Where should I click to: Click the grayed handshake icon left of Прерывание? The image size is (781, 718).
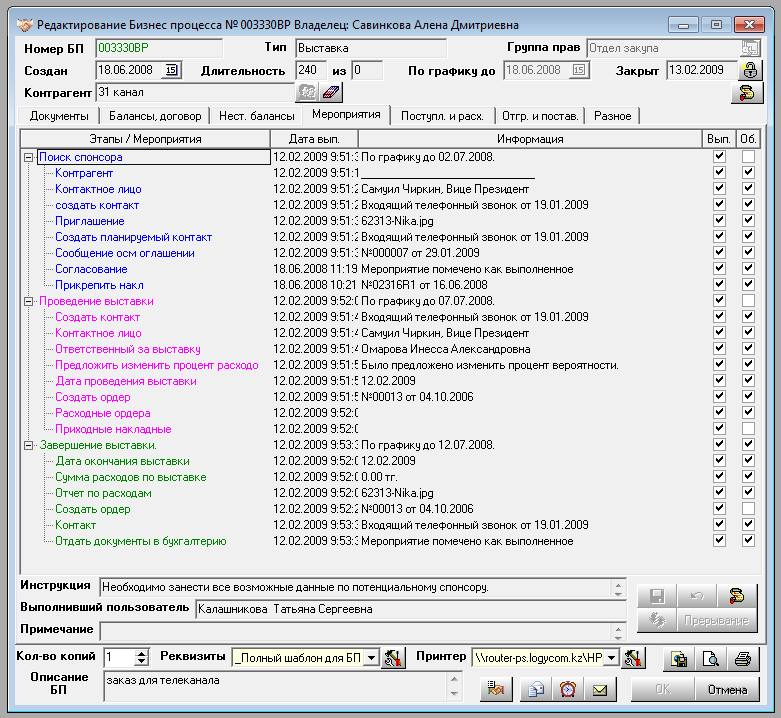656,620
